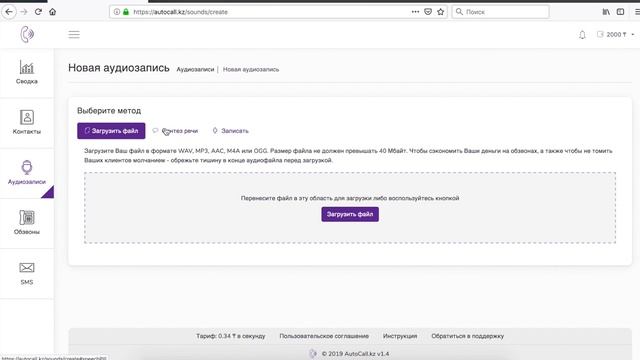The height and width of the screenshot is (360, 640).
Task: Open the SMS envelope icon
Action: point(27,268)
